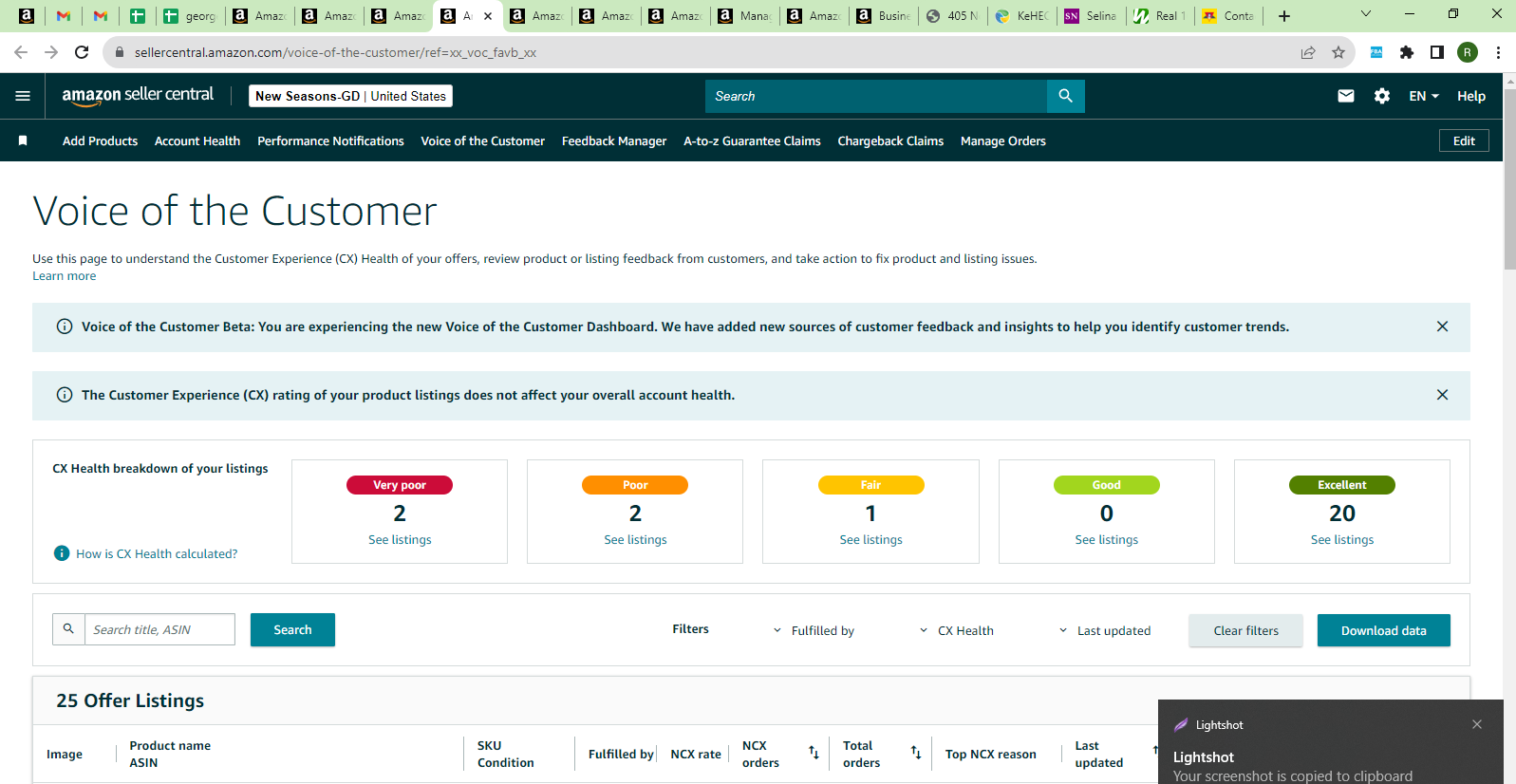This screenshot has width=1516, height=784.
Task: Bookmark this page with the star icon
Action: (1338, 52)
